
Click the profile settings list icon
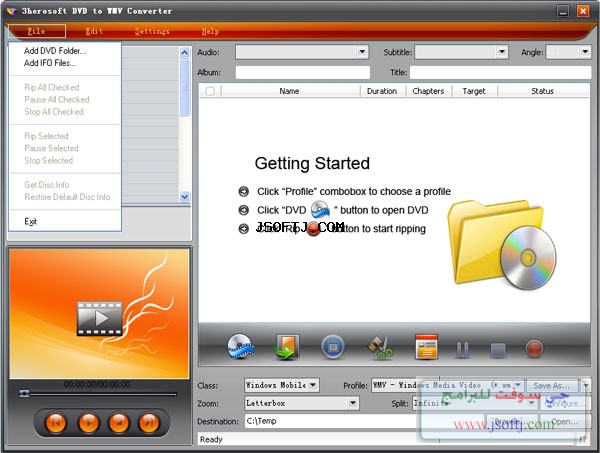click(x=426, y=347)
